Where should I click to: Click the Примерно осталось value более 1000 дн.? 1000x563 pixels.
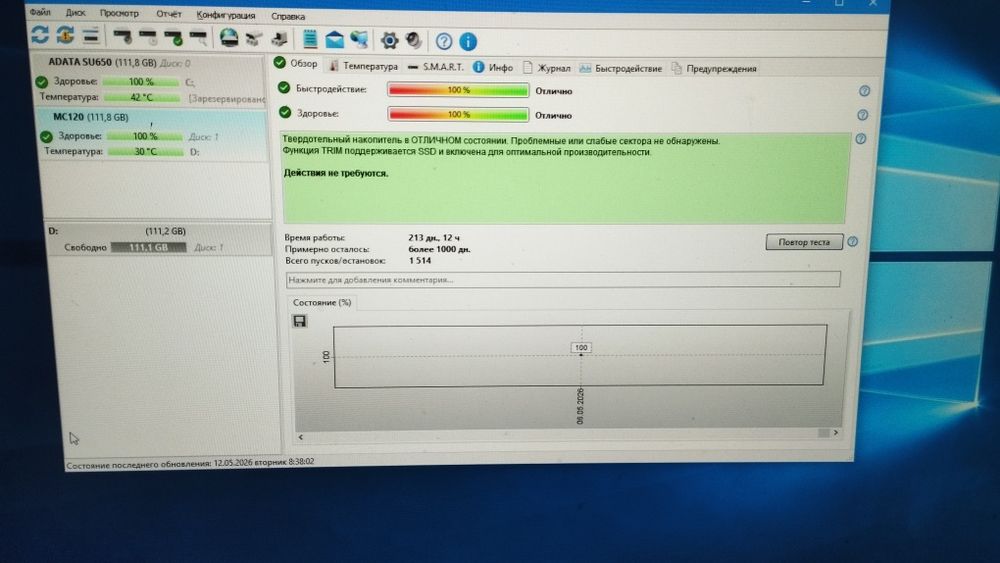pos(439,249)
